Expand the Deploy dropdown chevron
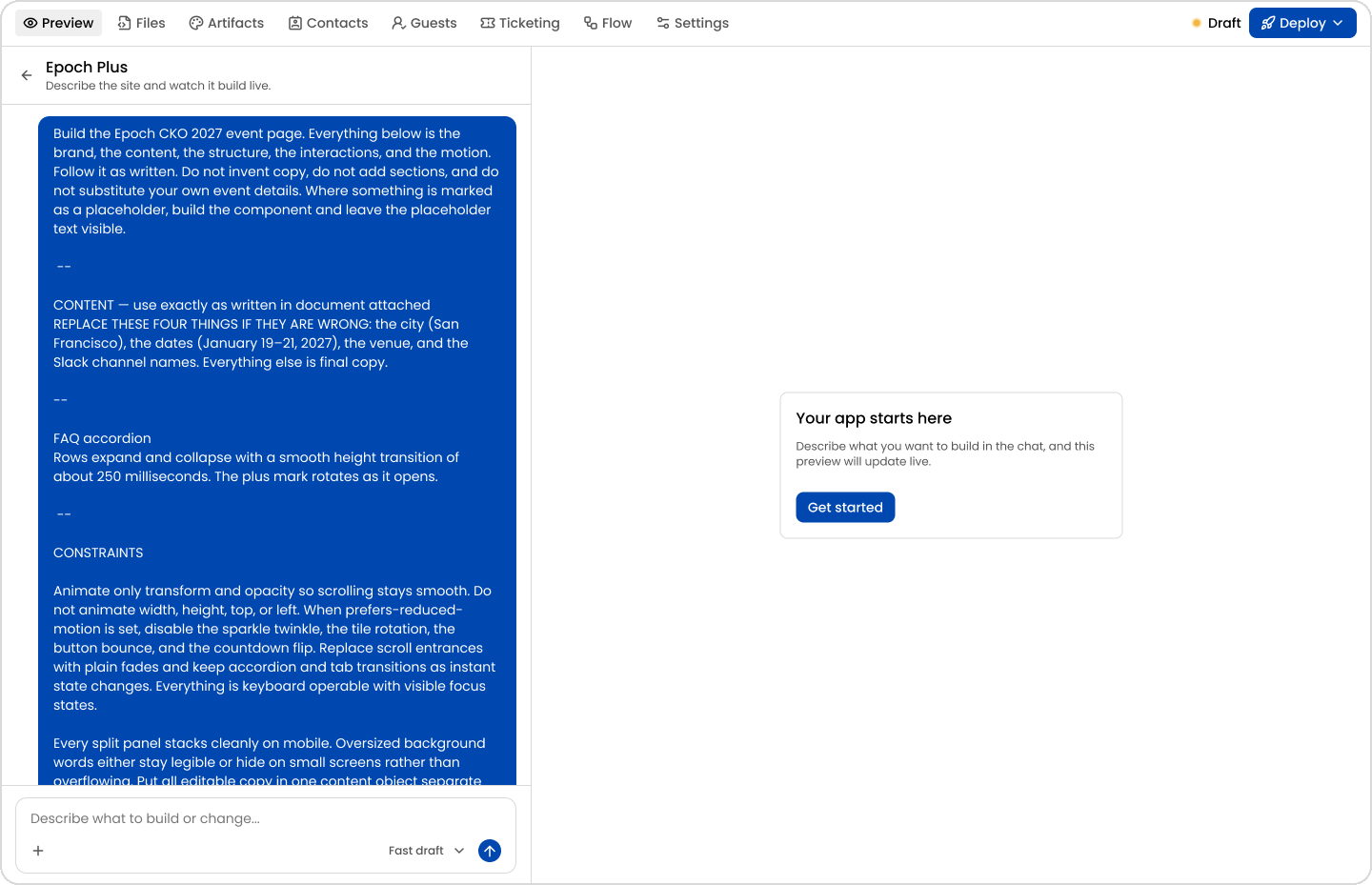 1339,23
